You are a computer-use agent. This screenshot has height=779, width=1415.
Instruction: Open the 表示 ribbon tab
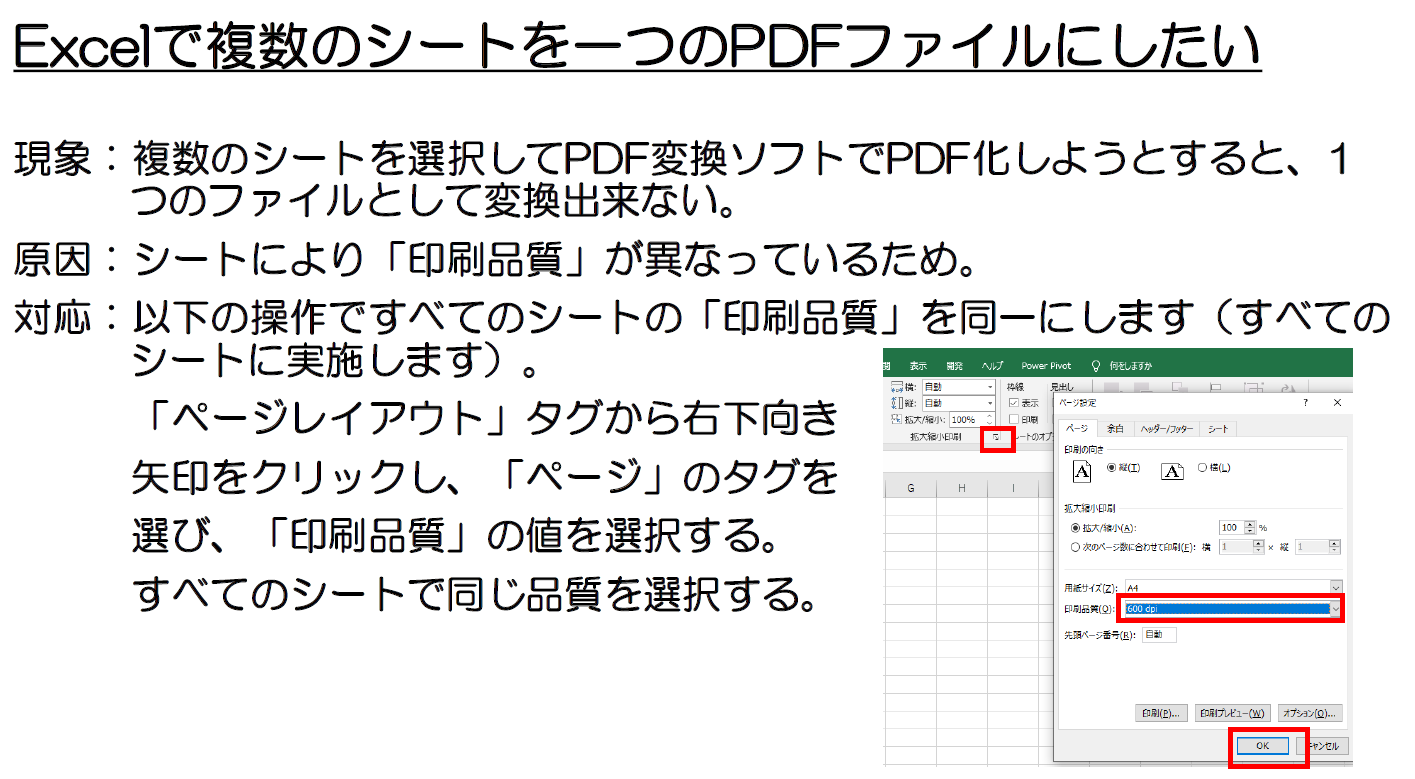[x=918, y=366]
